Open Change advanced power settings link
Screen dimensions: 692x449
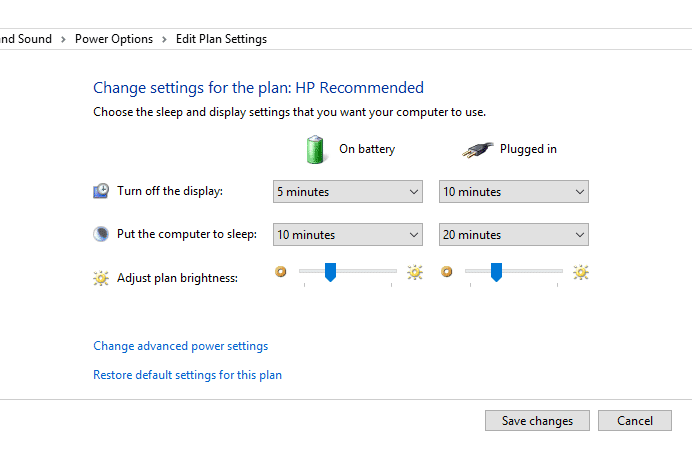(x=180, y=346)
